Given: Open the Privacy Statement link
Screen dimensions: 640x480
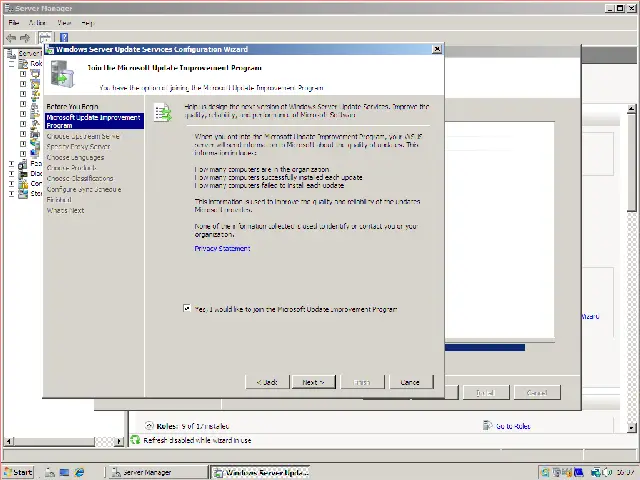Looking at the screenshot, I should 222,248.
